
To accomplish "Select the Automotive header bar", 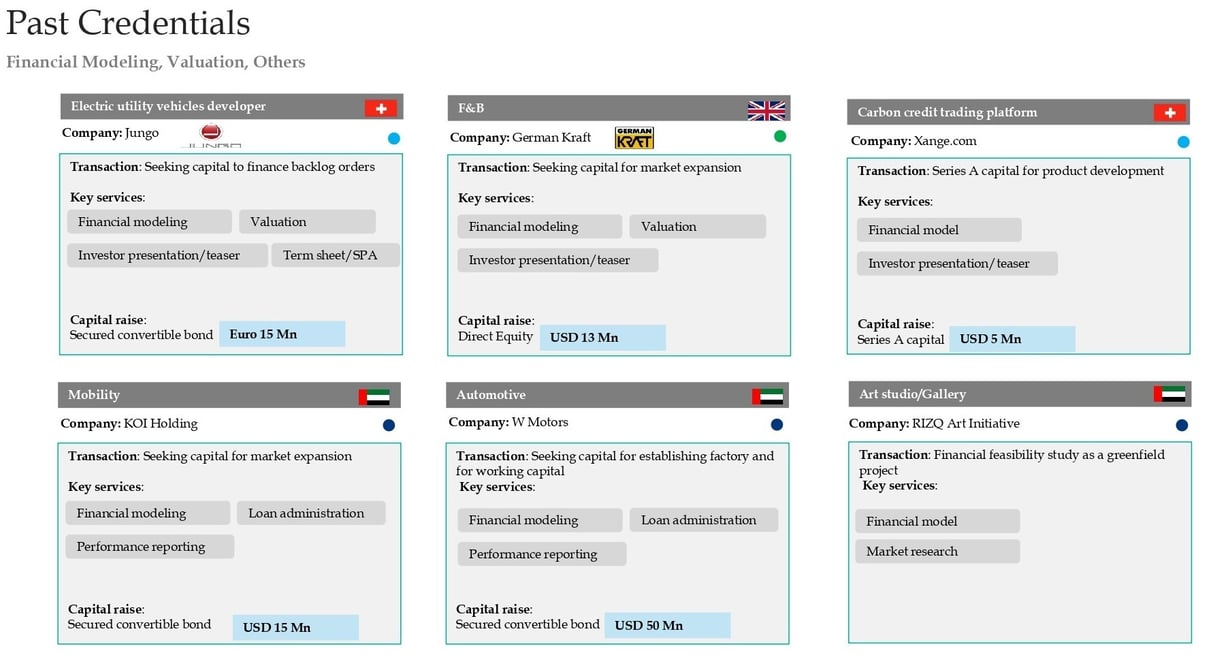I will (x=617, y=395).
